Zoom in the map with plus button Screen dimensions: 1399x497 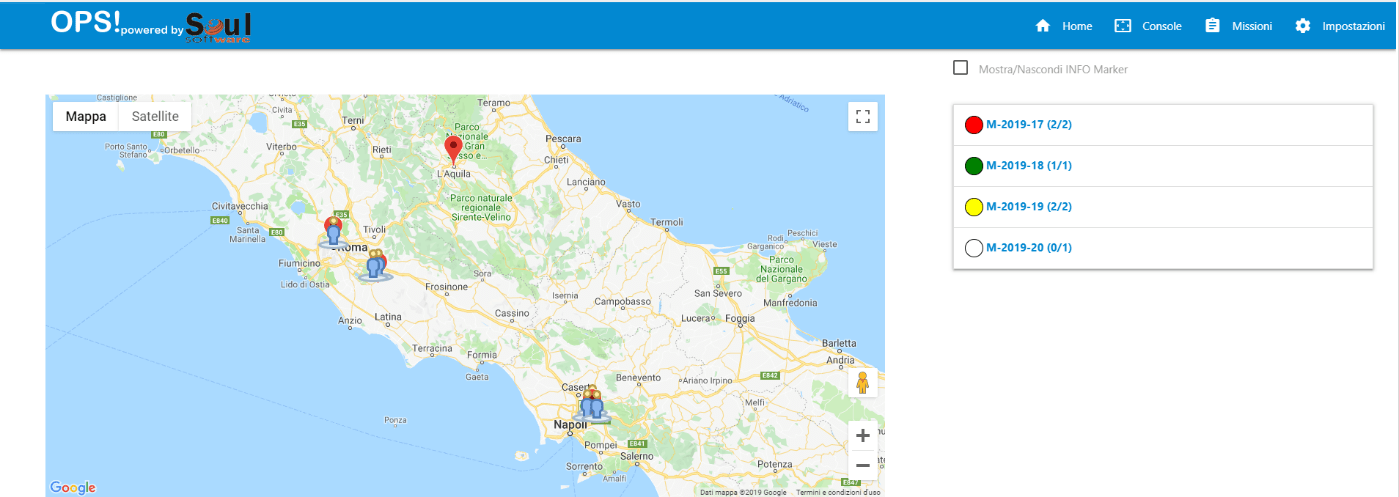click(x=863, y=436)
